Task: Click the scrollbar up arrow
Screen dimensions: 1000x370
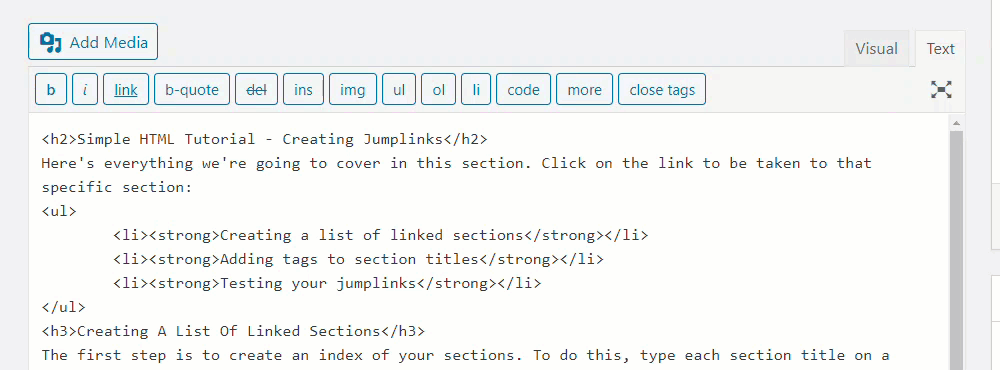Action: coord(956,122)
